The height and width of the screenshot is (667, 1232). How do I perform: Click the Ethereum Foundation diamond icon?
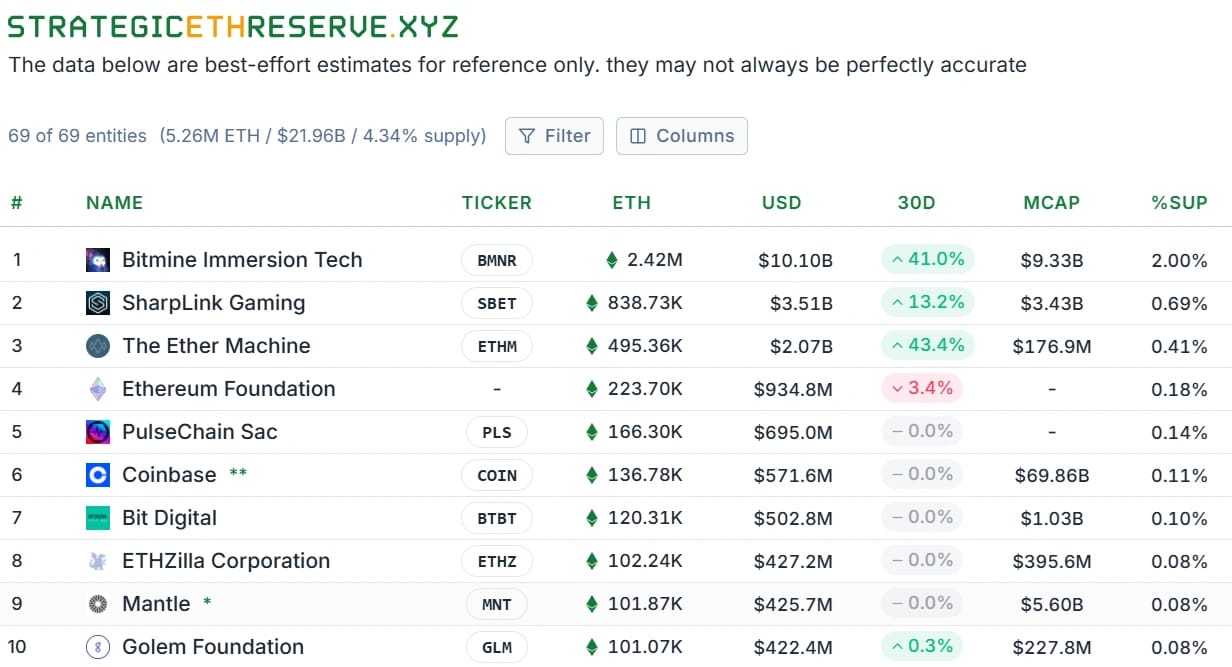[x=97, y=389]
